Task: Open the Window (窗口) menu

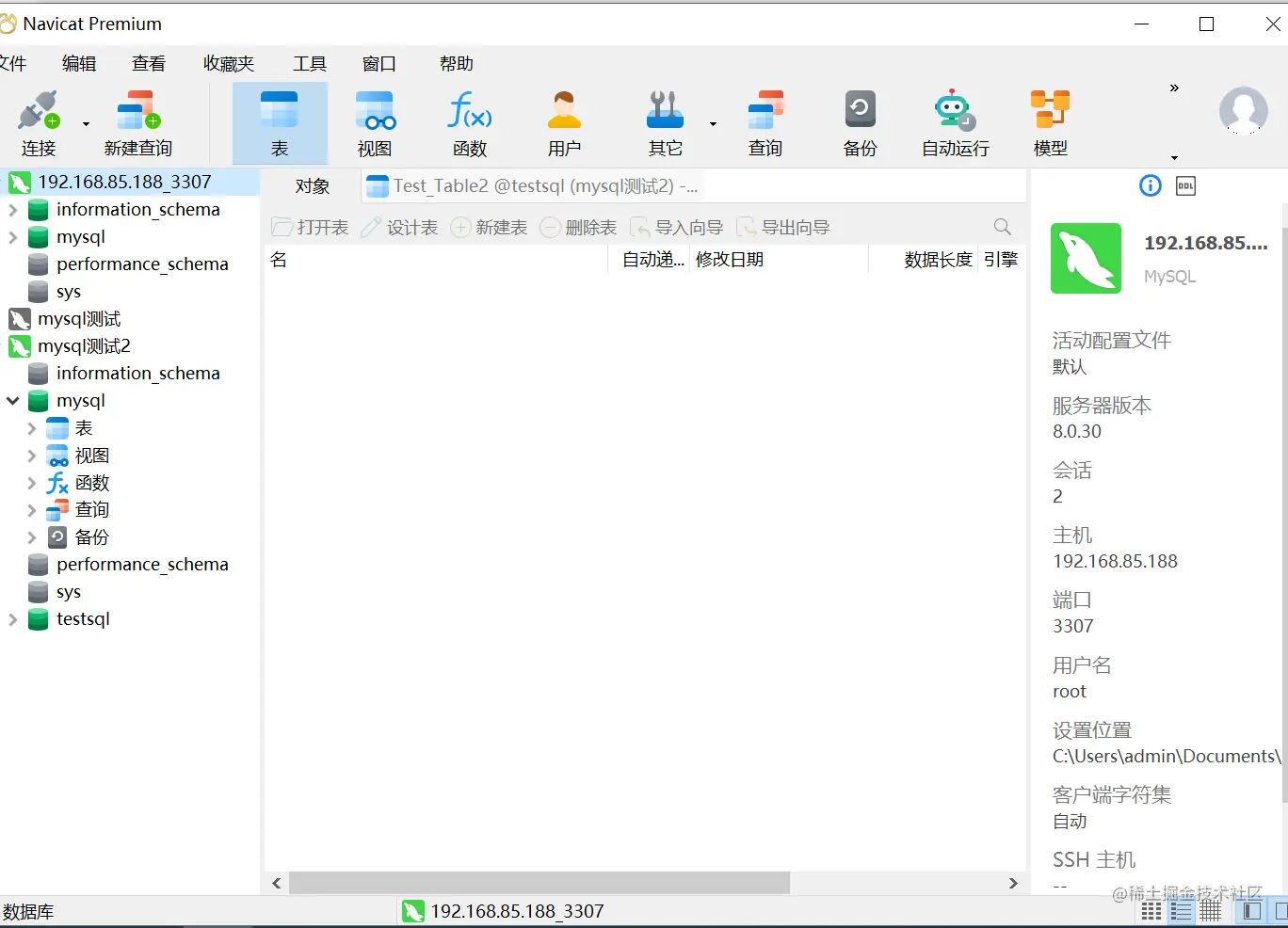Action: pyautogui.click(x=379, y=63)
